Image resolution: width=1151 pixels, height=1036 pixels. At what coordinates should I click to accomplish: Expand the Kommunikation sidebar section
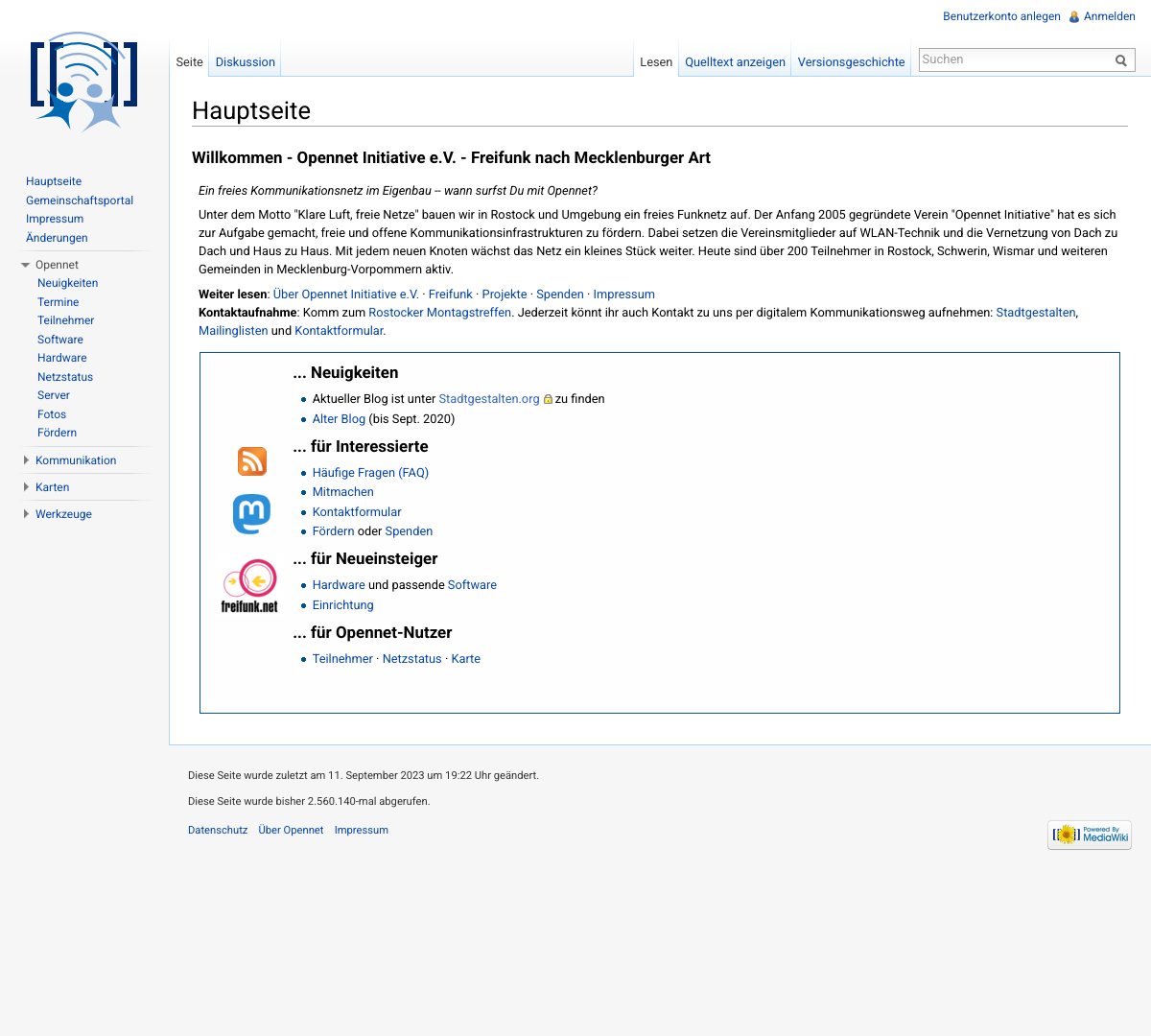(x=26, y=460)
